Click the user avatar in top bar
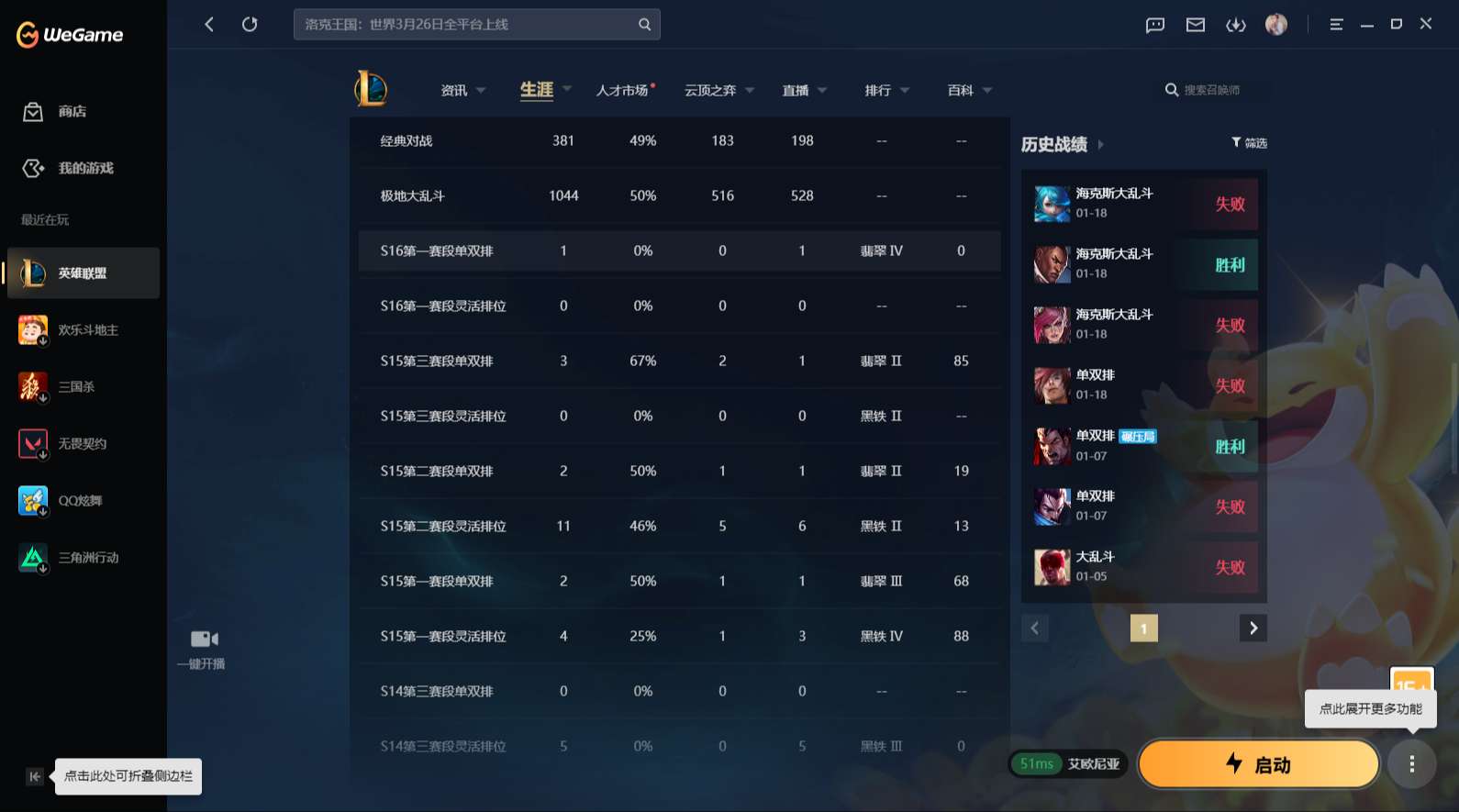The width and height of the screenshot is (1459, 812). (x=1276, y=25)
